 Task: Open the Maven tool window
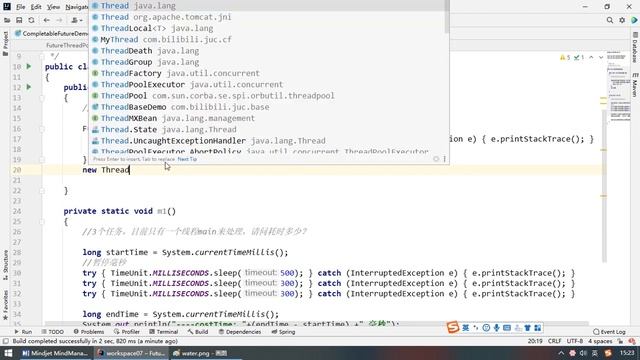point(635,85)
